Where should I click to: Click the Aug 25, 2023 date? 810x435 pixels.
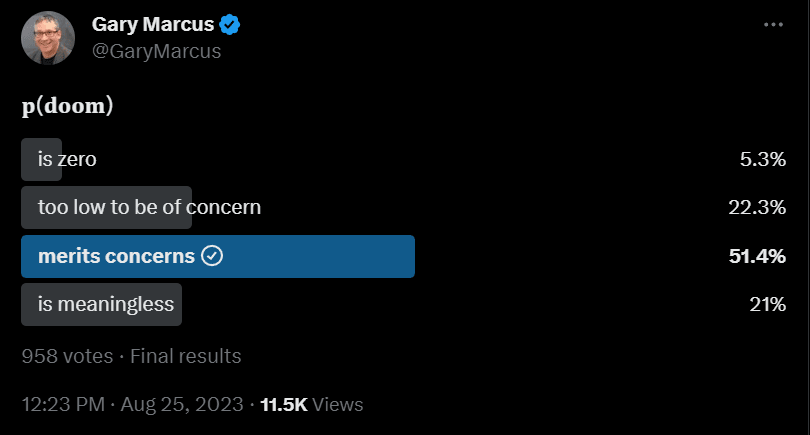pyautogui.click(x=182, y=404)
